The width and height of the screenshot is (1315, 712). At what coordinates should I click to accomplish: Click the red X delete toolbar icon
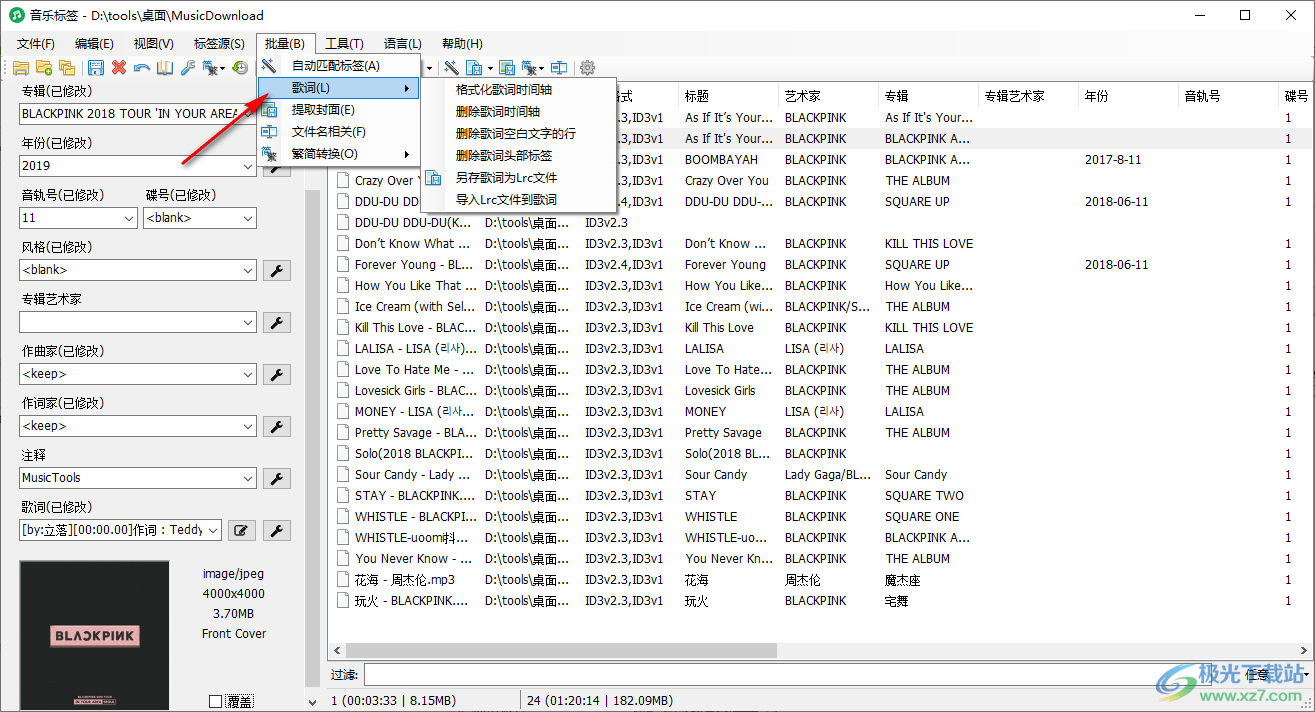(x=119, y=68)
